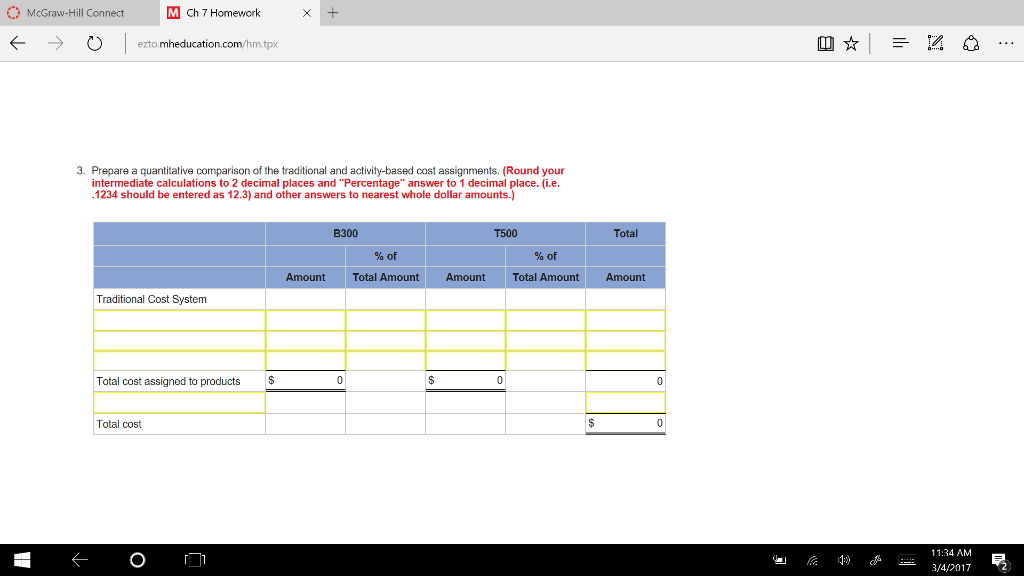Add page to favorites star icon
Image resolution: width=1024 pixels, height=576 pixels.
point(851,44)
